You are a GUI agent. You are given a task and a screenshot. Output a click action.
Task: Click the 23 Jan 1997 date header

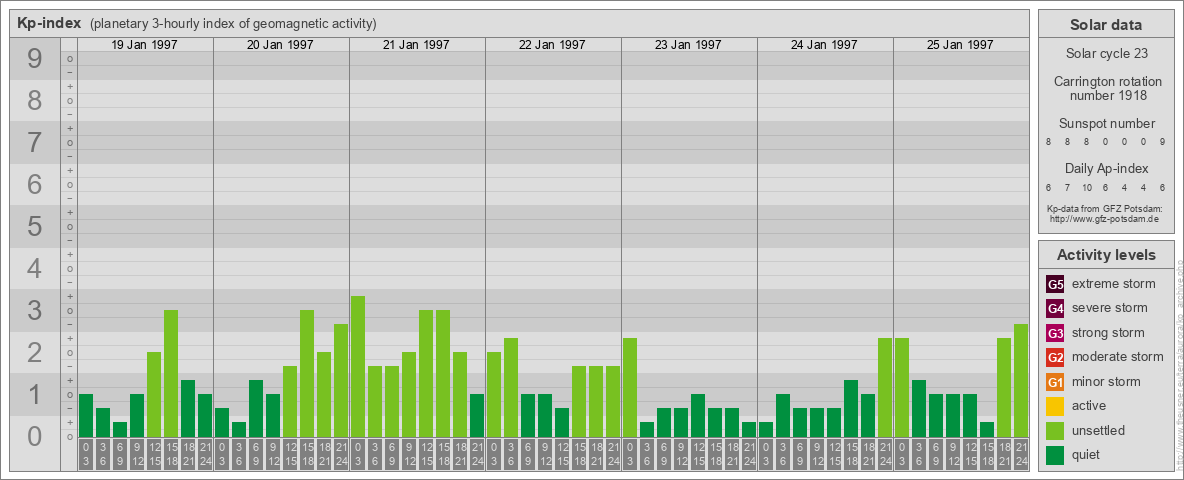[x=688, y=45]
